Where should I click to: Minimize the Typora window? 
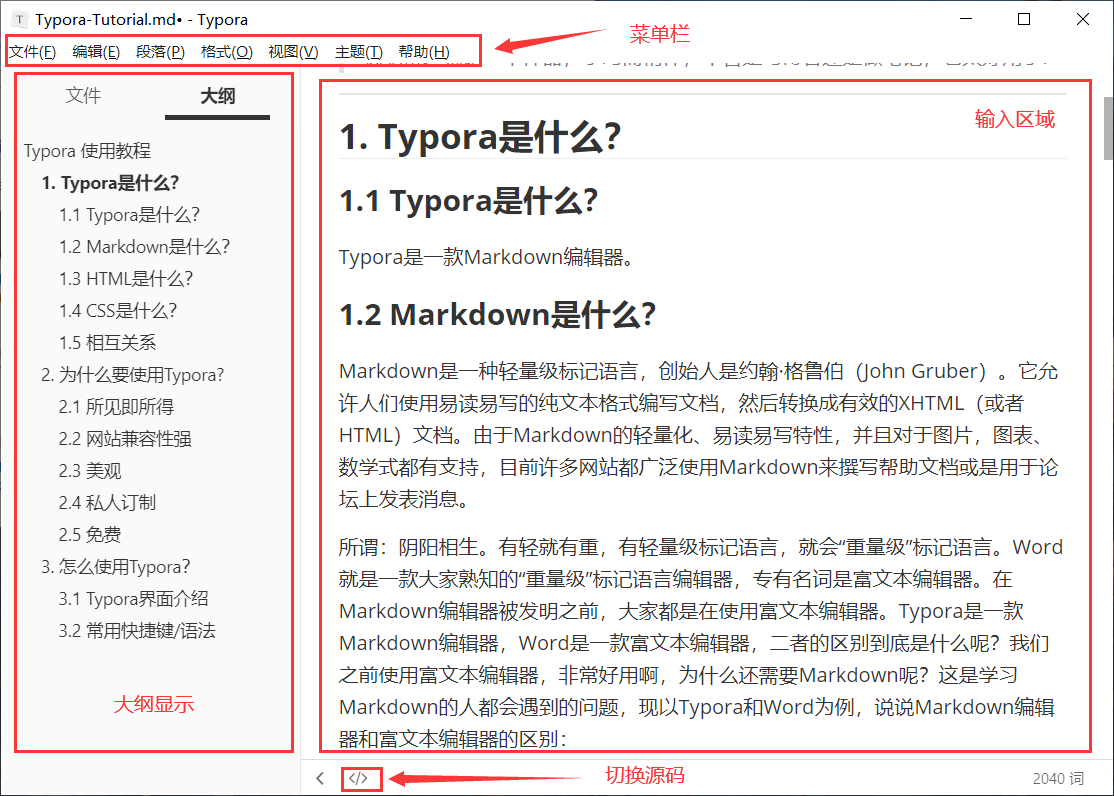pos(965,19)
